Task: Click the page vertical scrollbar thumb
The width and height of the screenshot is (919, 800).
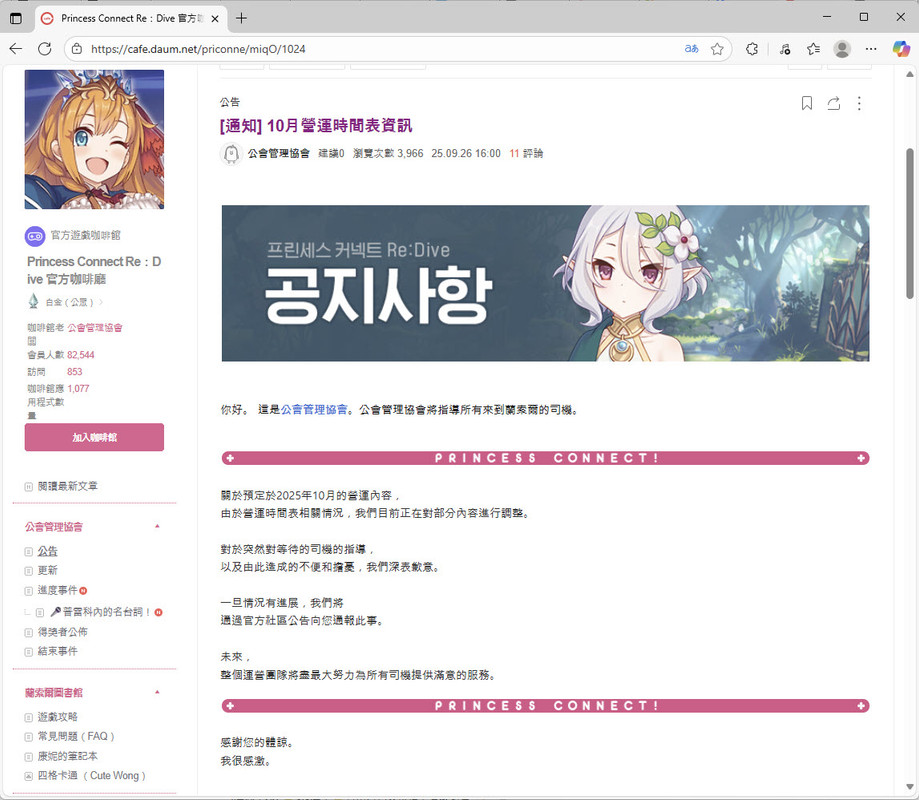Action: click(x=910, y=223)
